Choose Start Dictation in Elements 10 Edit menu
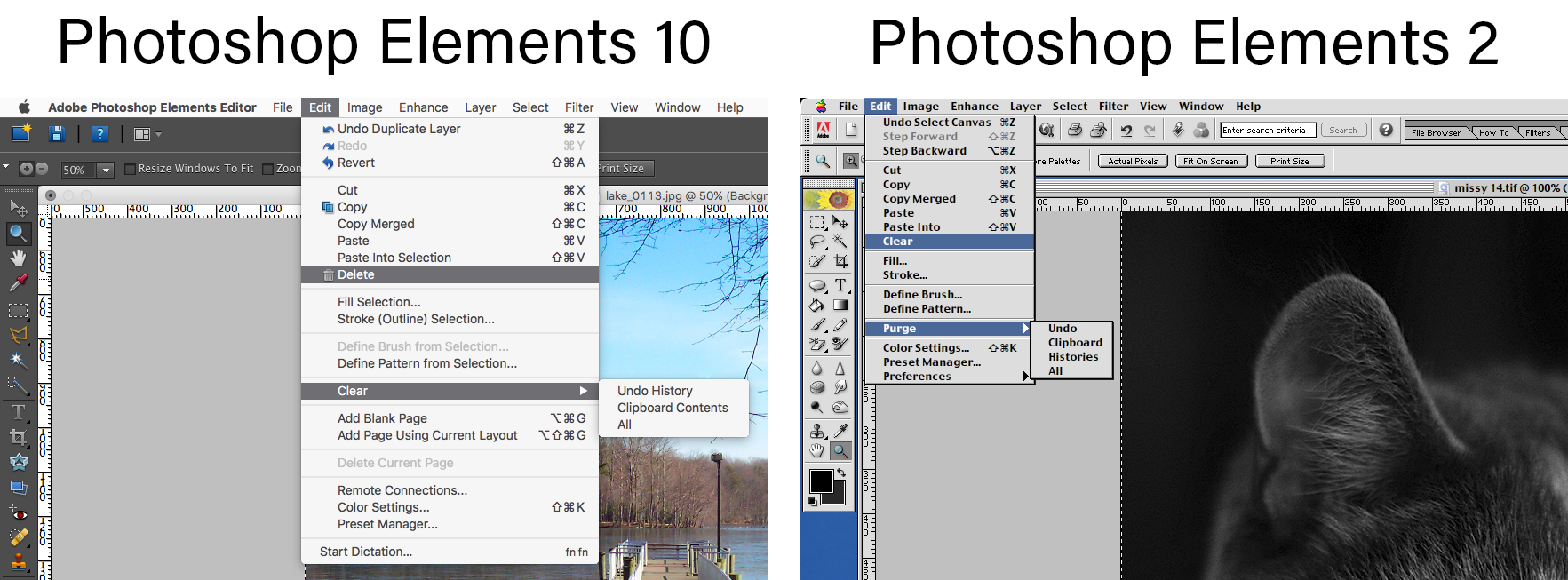 click(450, 552)
